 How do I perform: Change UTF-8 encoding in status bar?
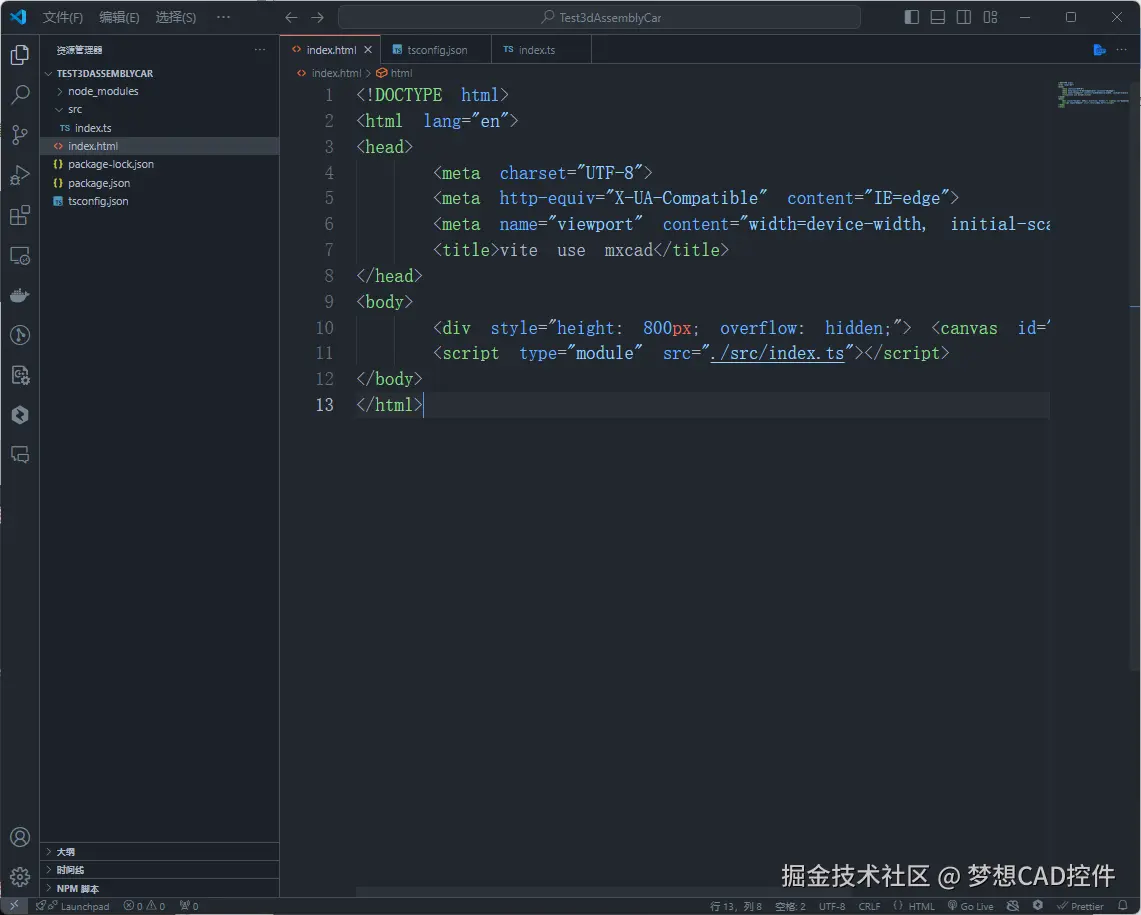[x=832, y=906]
